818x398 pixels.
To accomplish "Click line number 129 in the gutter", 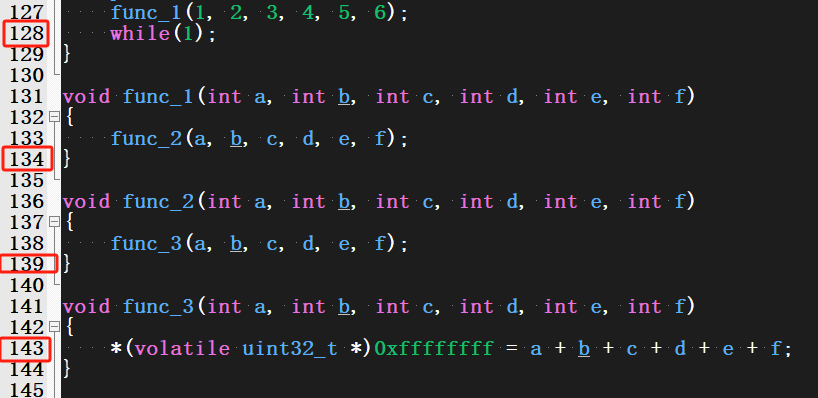I will [x=26, y=54].
